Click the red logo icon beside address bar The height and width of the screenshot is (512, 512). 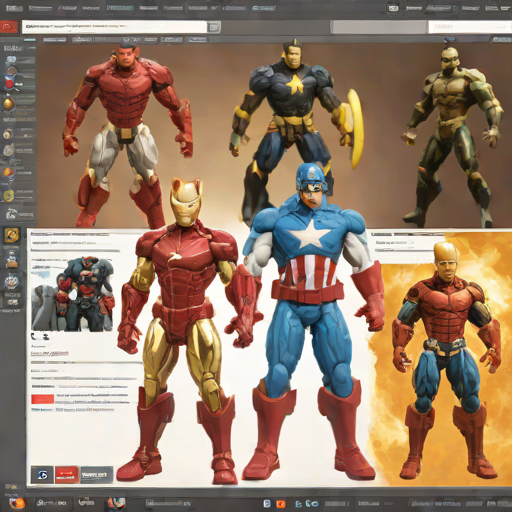(x=9, y=27)
